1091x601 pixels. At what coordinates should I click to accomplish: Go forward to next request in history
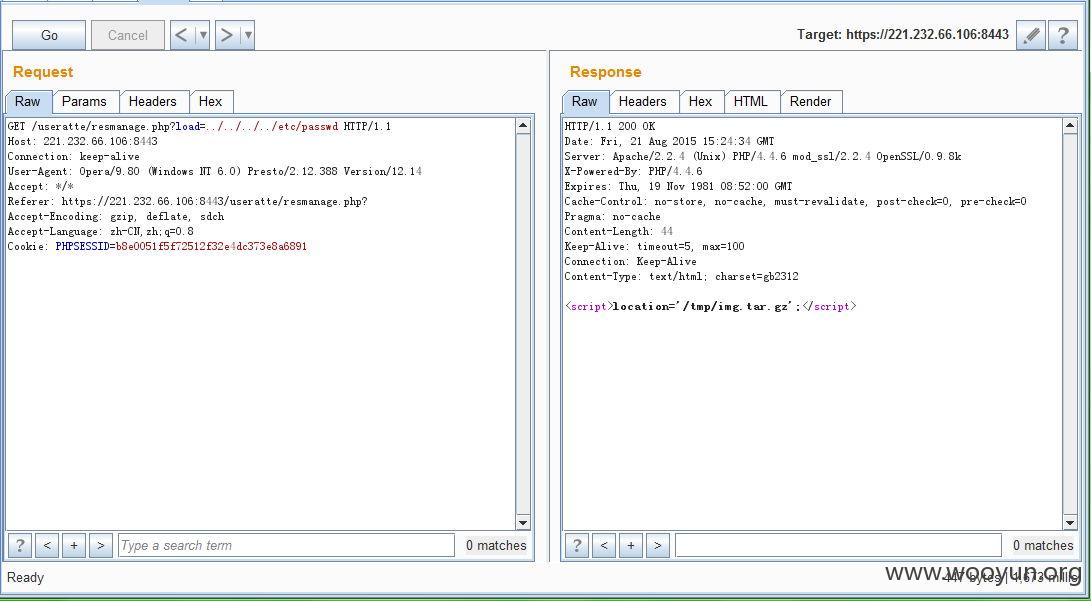pos(227,35)
